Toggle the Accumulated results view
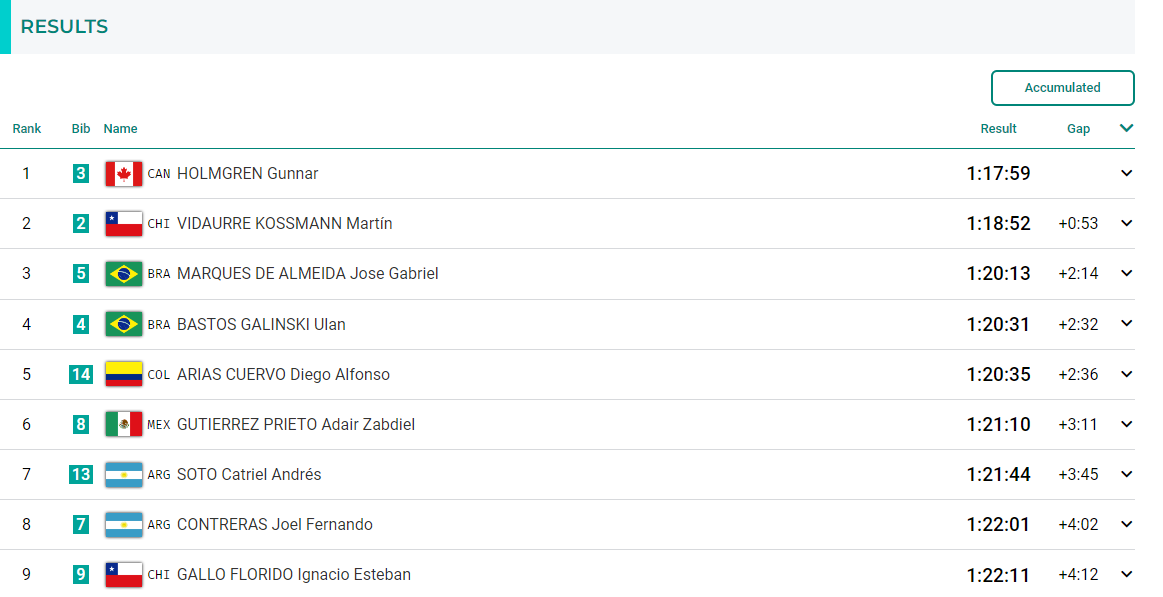The width and height of the screenshot is (1163, 597). pos(1062,88)
